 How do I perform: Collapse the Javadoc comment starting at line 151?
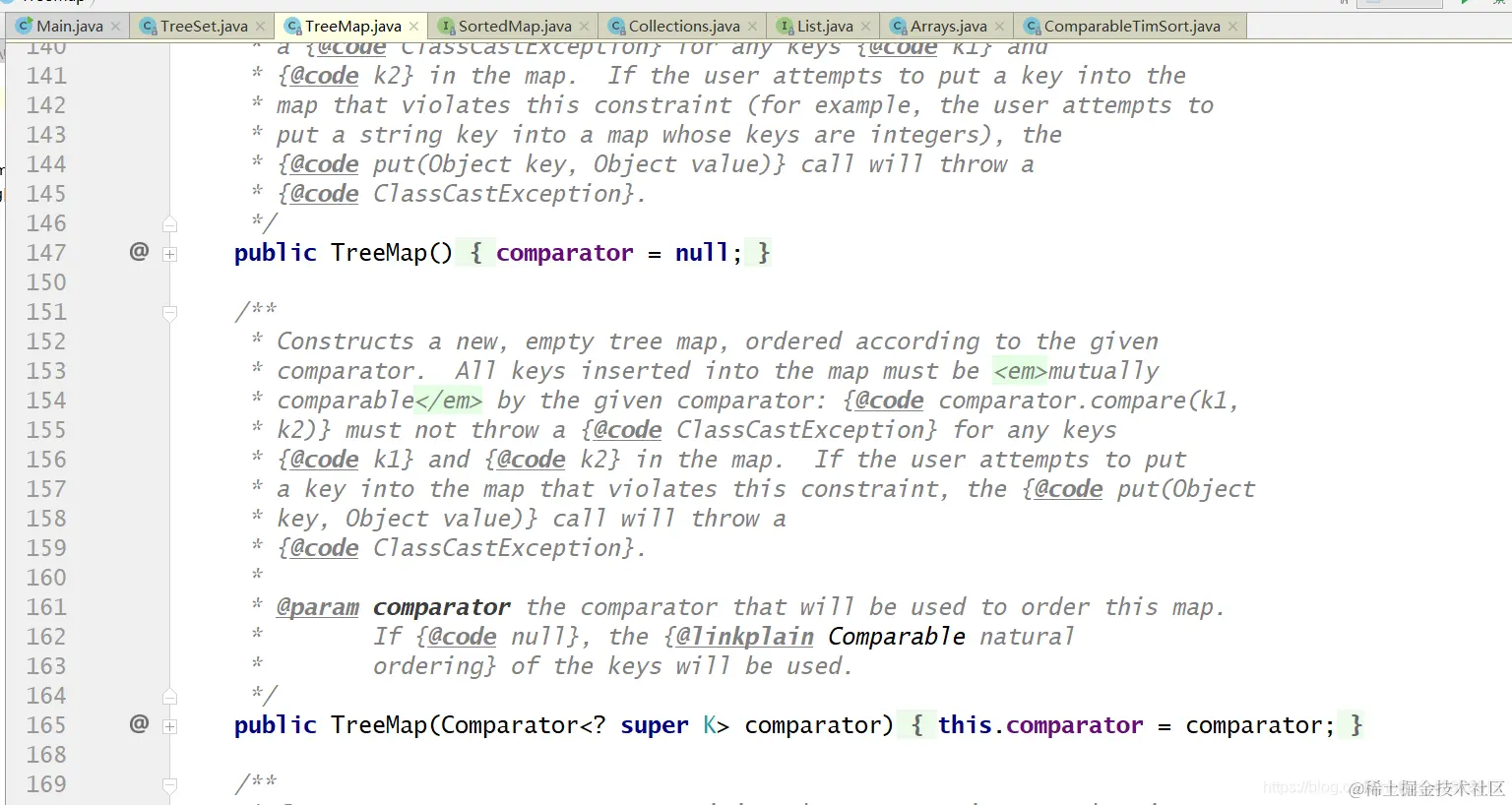point(169,313)
